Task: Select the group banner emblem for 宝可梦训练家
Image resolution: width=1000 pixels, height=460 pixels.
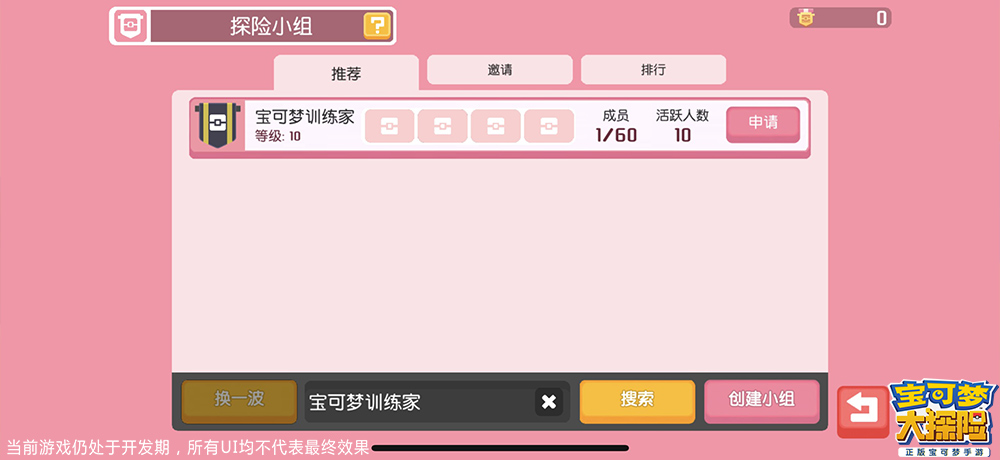Action: point(218,126)
